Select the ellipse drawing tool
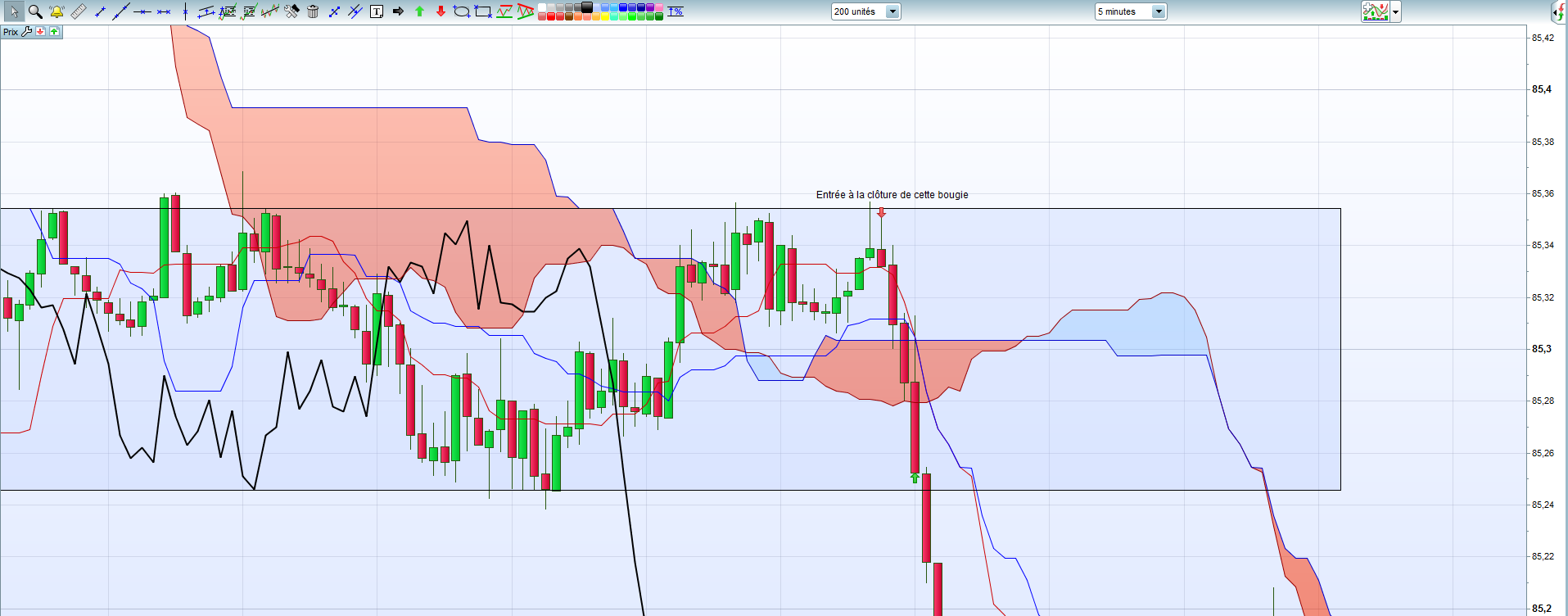The image size is (1568, 616). [462, 11]
